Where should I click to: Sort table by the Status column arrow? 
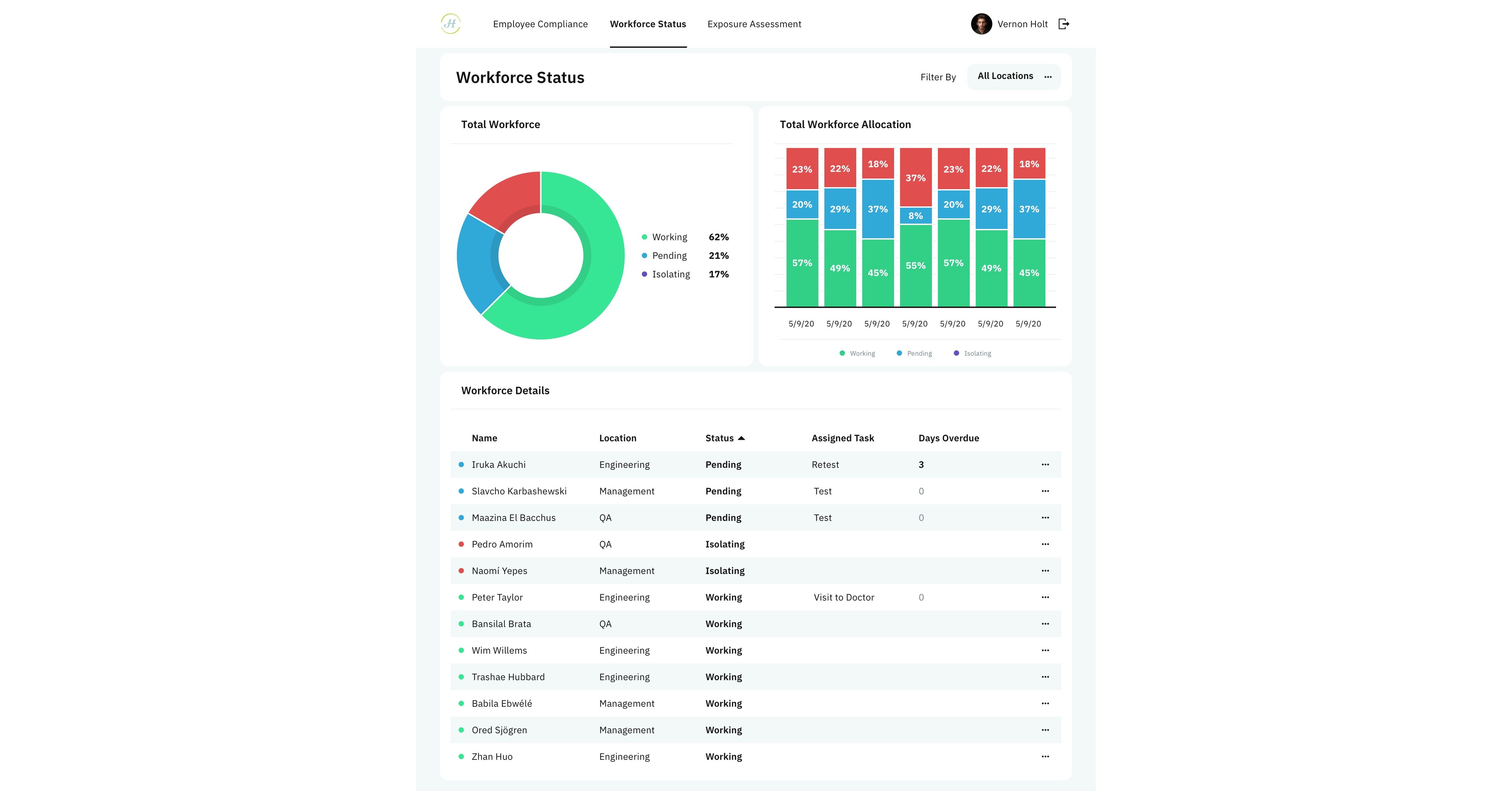coord(741,438)
